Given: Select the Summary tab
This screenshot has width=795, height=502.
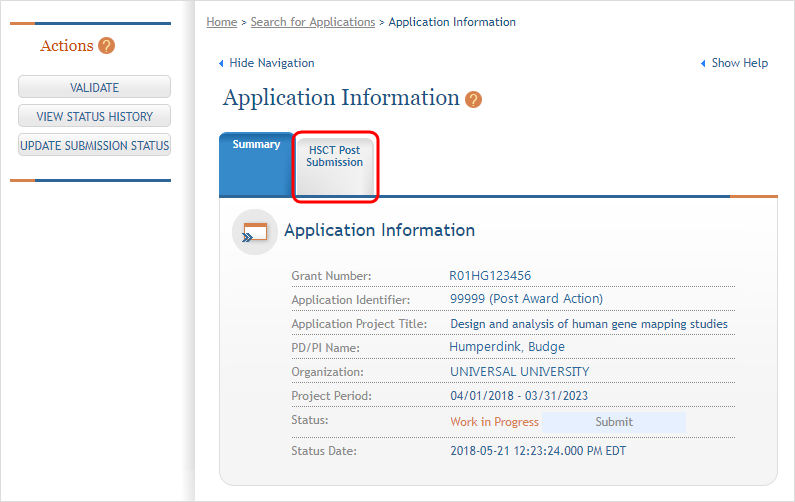Looking at the screenshot, I should pos(257,164).
